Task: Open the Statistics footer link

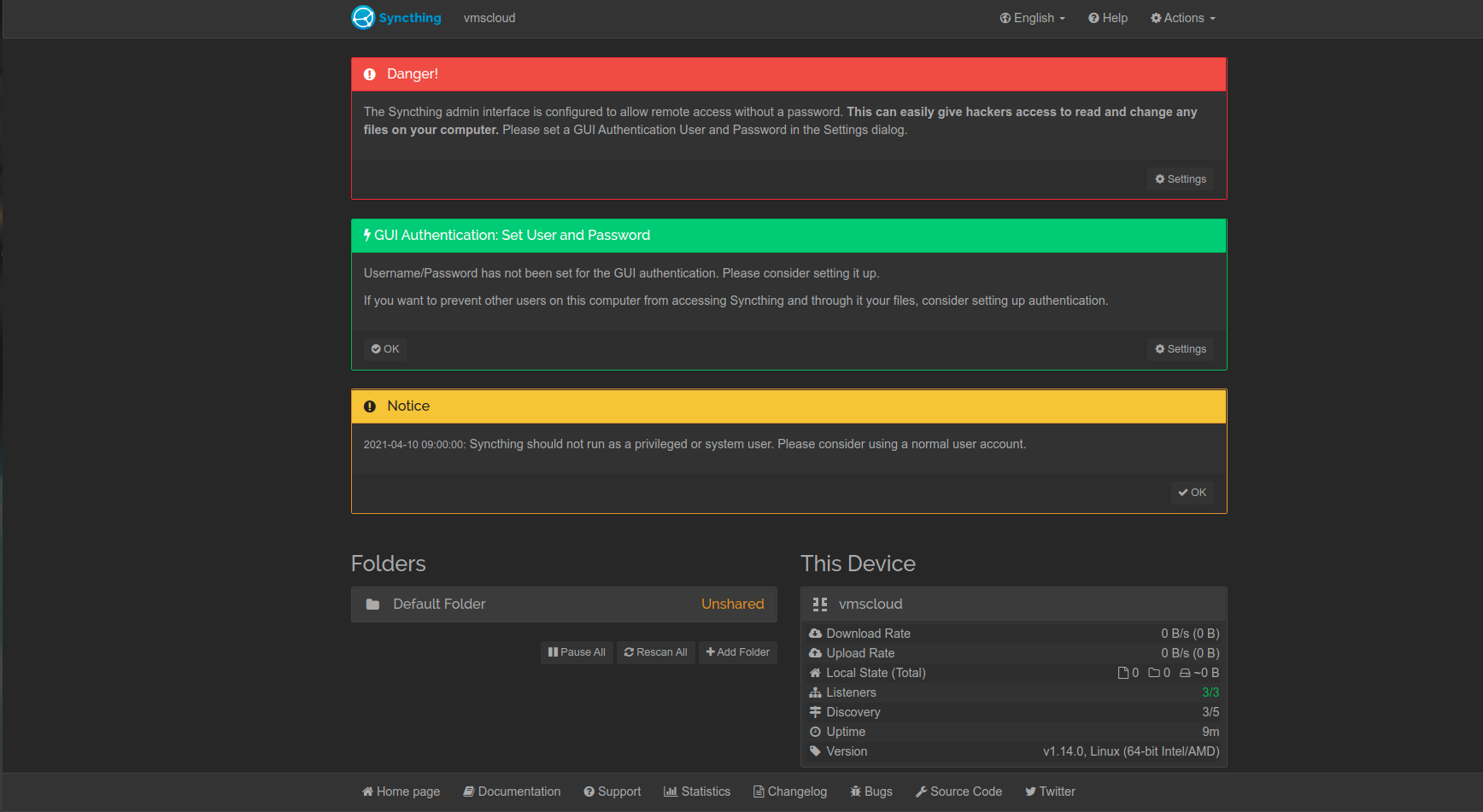Action: [697, 792]
